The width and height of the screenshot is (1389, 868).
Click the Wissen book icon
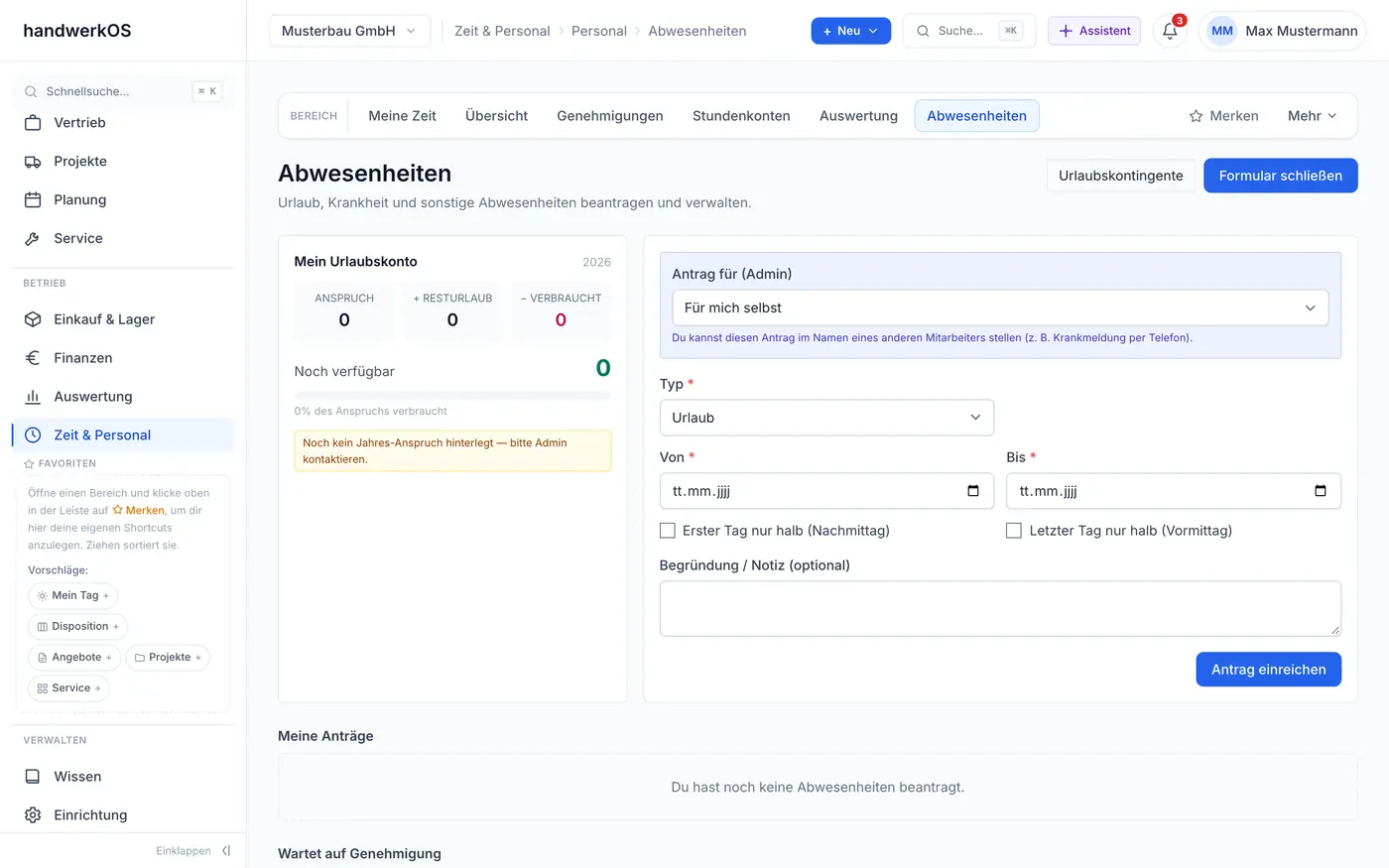tap(33, 777)
